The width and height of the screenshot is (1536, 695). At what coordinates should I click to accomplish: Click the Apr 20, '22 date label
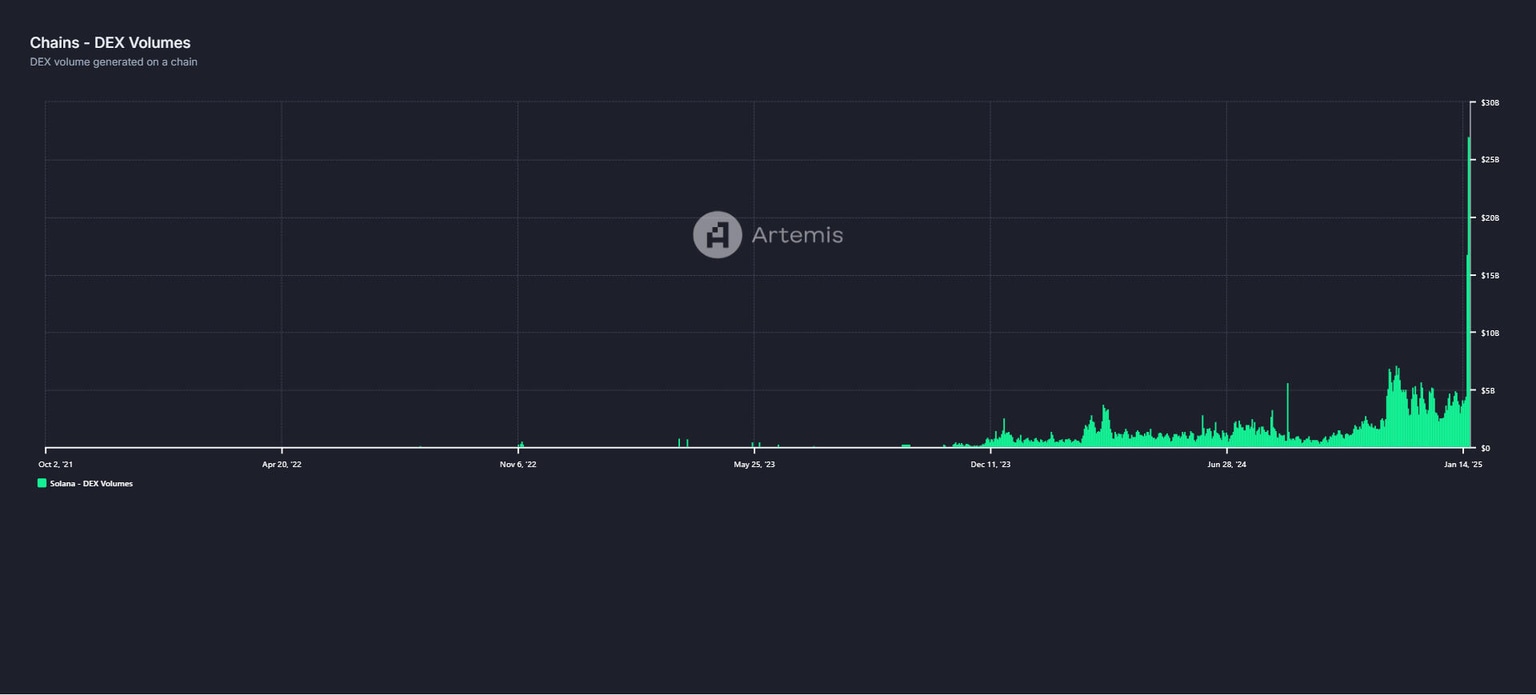coord(283,464)
